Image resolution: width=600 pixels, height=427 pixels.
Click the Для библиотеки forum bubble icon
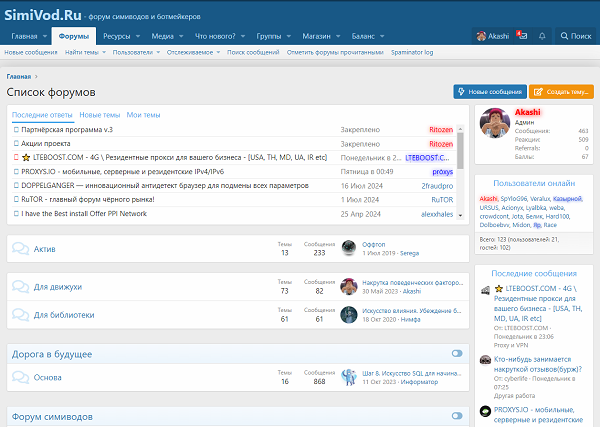coord(19,314)
